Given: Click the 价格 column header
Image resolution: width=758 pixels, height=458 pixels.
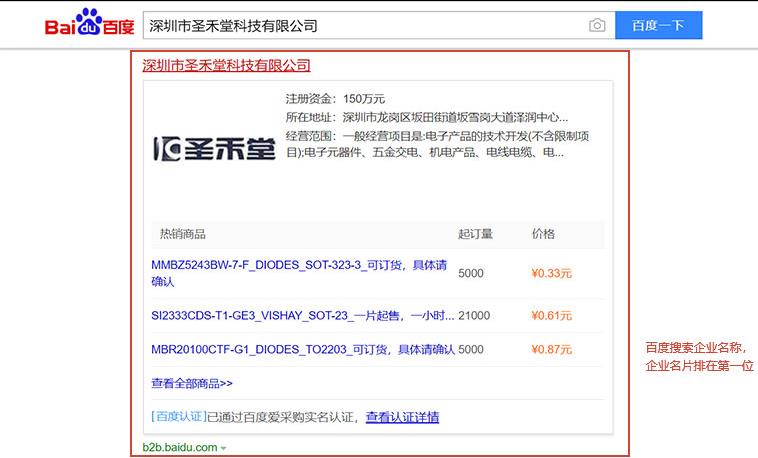Looking at the screenshot, I should 543,234.
